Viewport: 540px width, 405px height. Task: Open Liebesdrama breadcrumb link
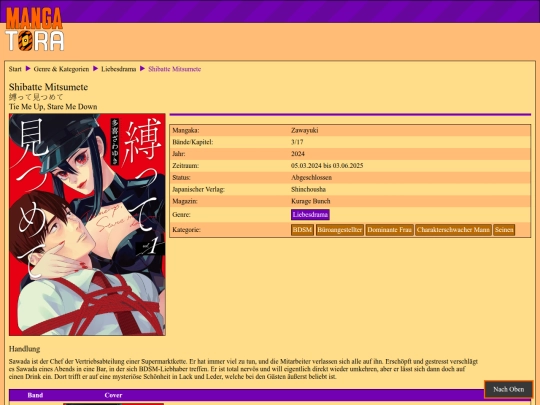coord(118,69)
